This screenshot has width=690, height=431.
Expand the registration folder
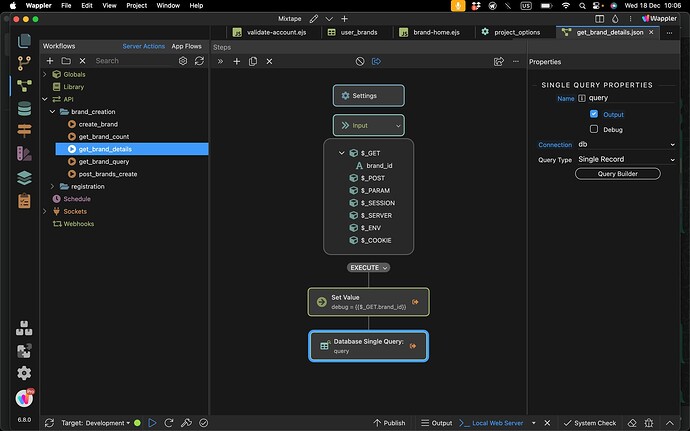click(x=52, y=186)
